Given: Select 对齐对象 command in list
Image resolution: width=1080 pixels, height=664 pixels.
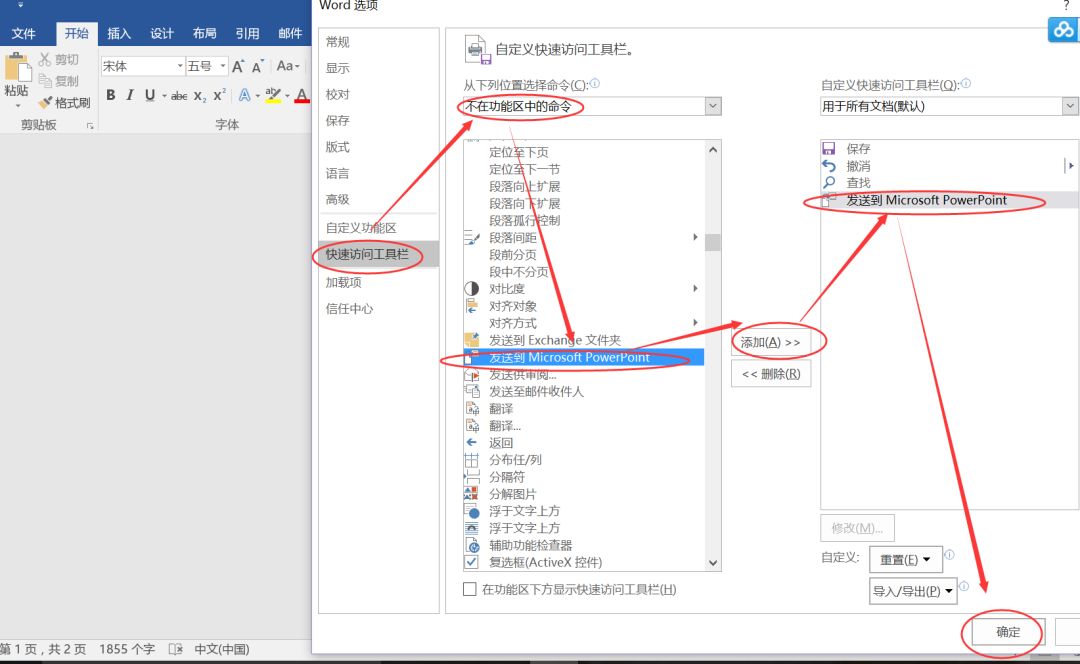Looking at the screenshot, I should [x=583, y=306].
